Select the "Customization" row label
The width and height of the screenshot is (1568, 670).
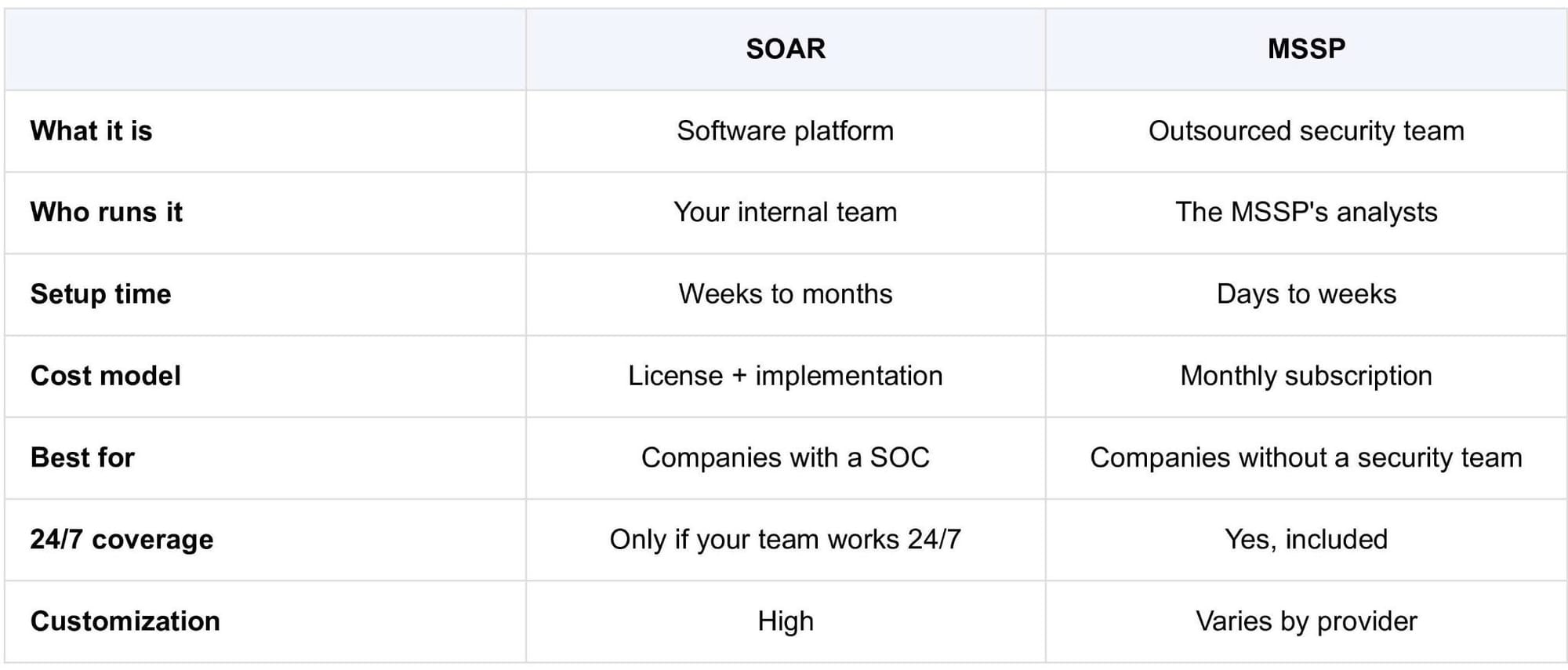(125, 621)
